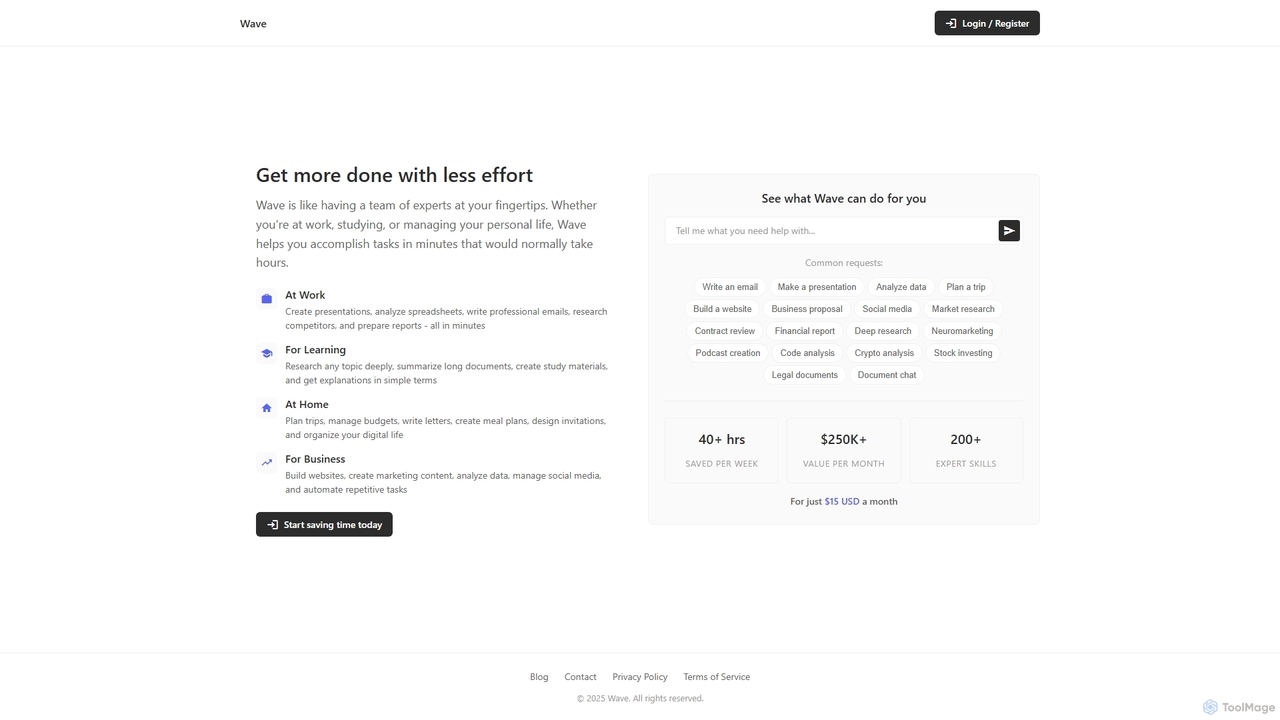Select the Neuromarketing request chip
The width and height of the screenshot is (1280, 720).
pyautogui.click(x=962, y=331)
